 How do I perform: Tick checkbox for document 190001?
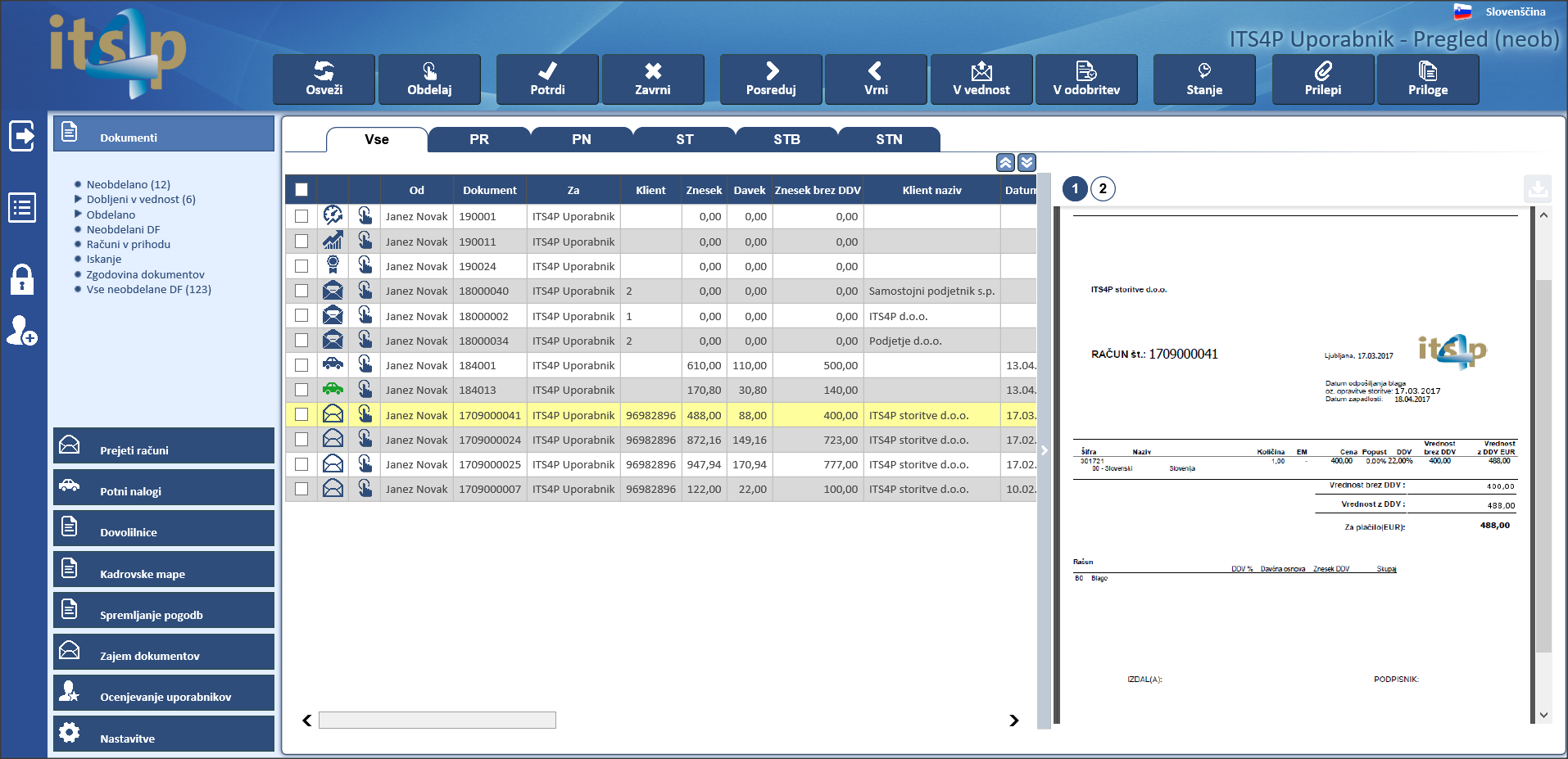301,216
